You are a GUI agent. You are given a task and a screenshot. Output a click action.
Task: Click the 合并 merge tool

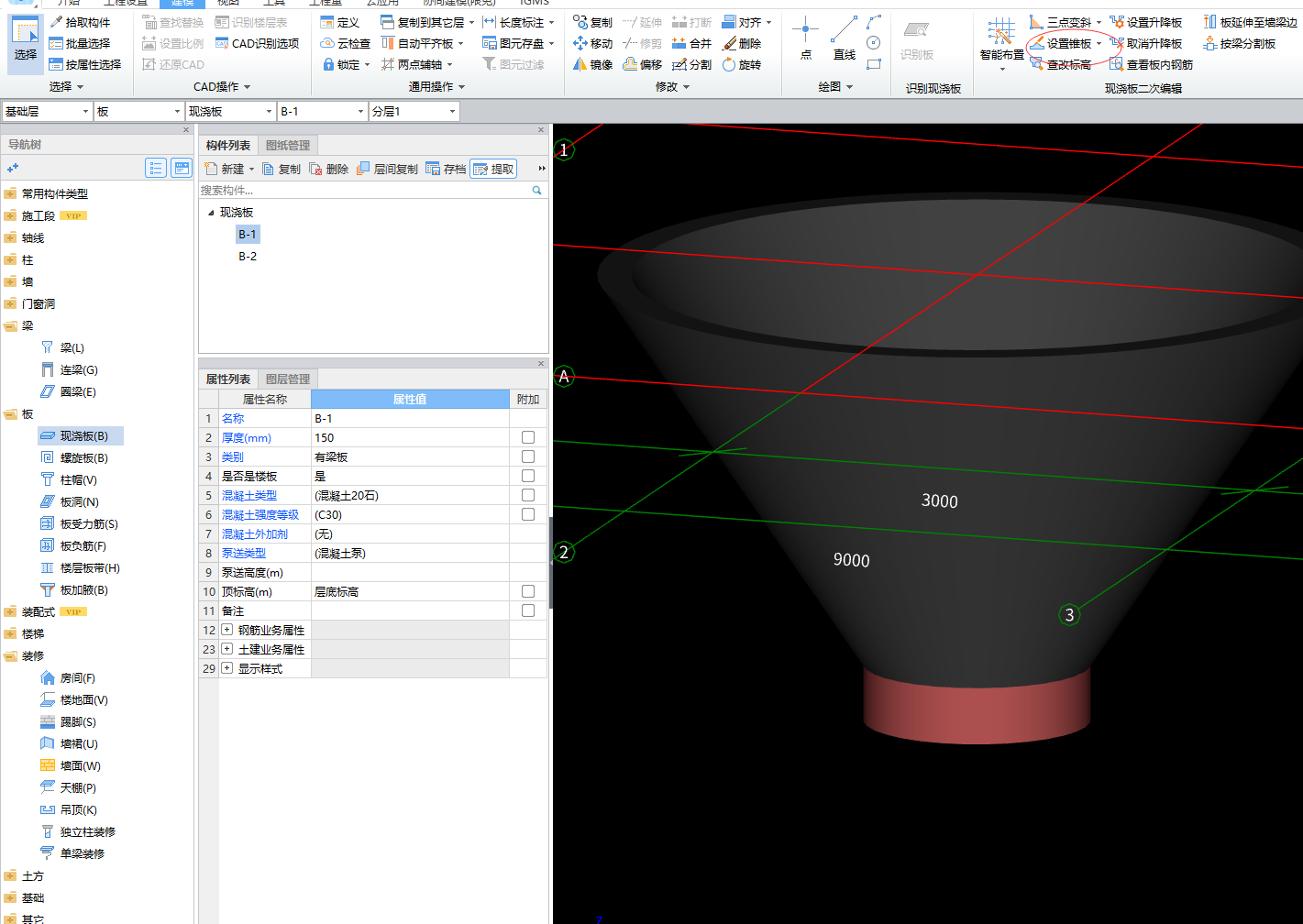coord(691,43)
